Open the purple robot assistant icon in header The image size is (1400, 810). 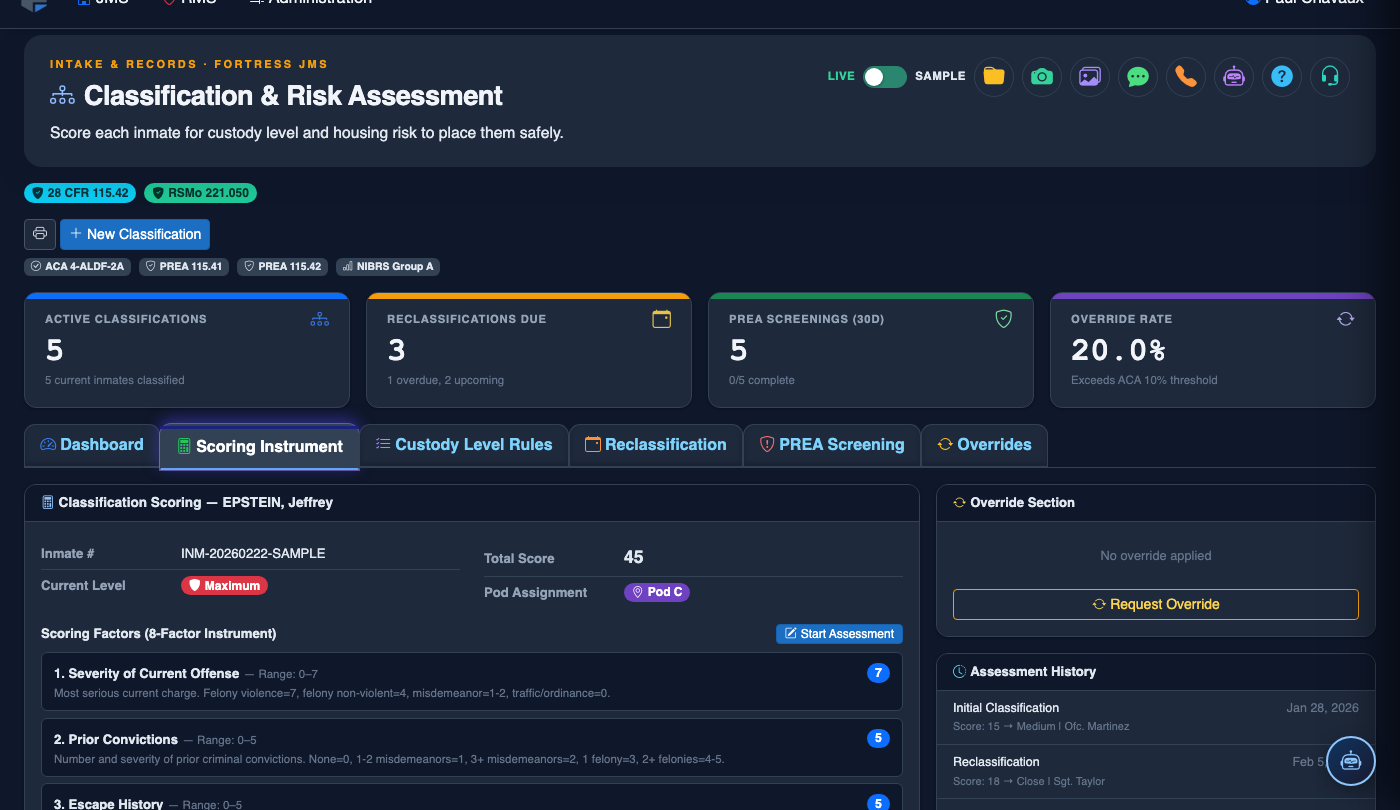point(1234,77)
